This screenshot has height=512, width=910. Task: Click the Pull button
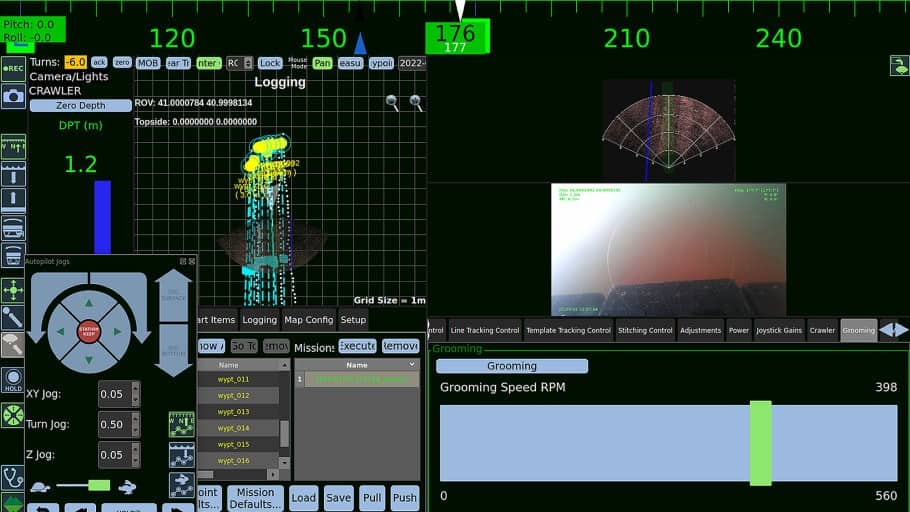pyautogui.click(x=372, y=497)
